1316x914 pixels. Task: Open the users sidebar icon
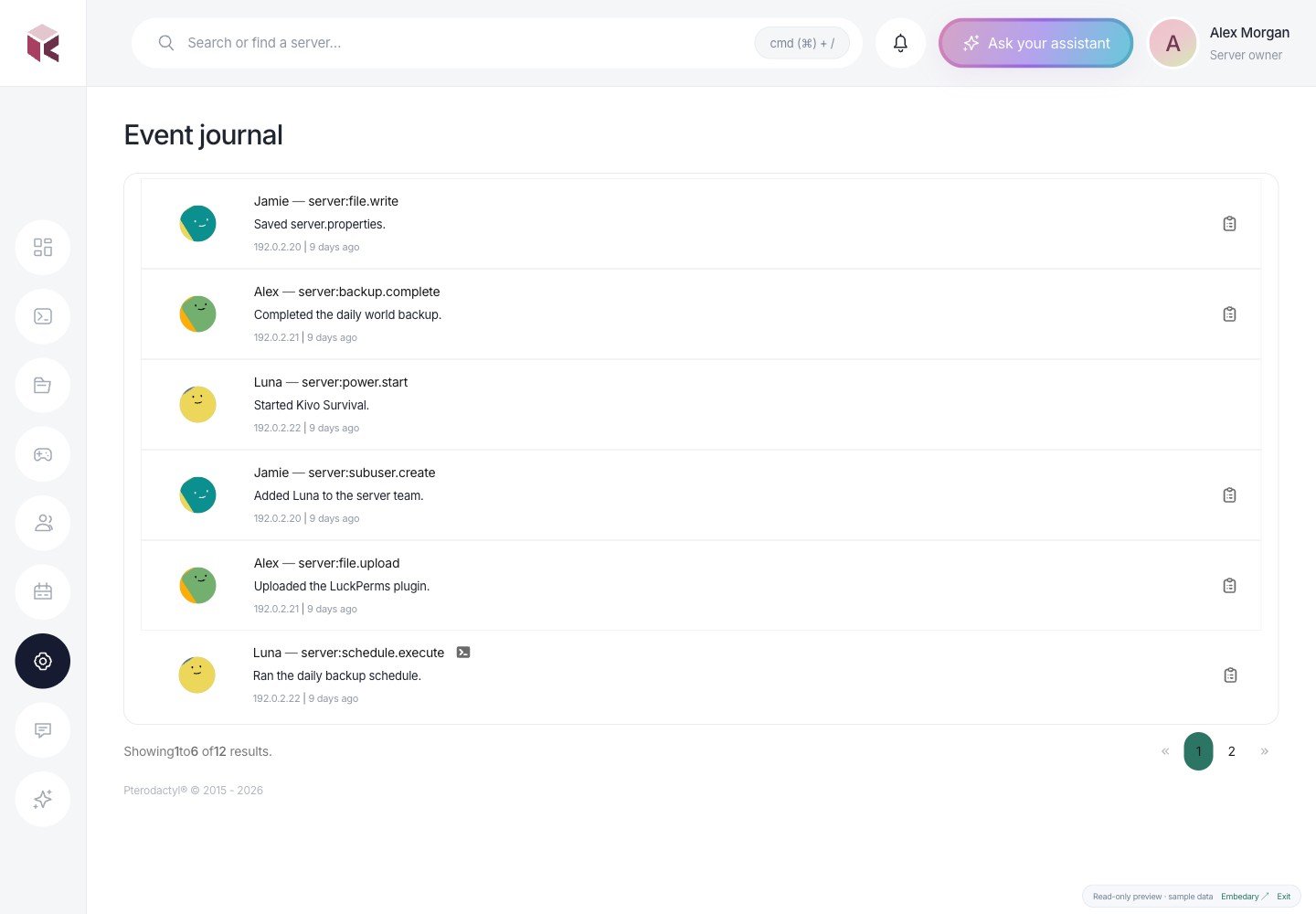(x=43, y=523)
